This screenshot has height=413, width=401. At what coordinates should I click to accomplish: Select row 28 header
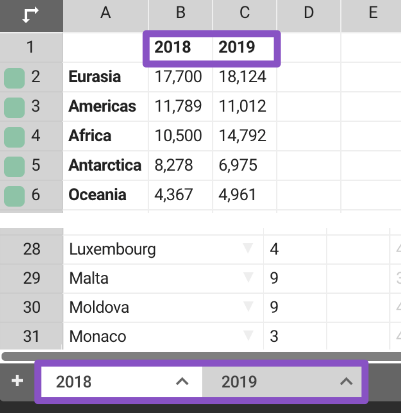coord(32,249)
